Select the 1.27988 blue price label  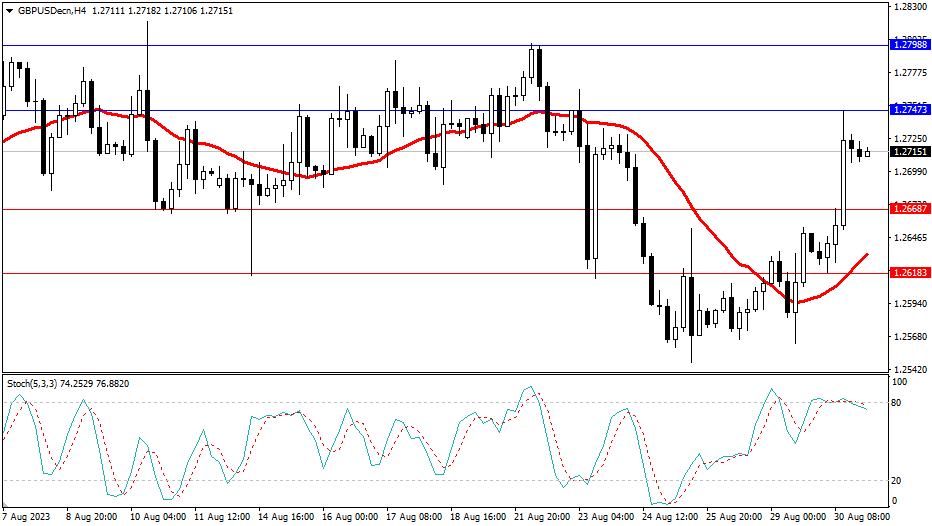tap(909, 45)
